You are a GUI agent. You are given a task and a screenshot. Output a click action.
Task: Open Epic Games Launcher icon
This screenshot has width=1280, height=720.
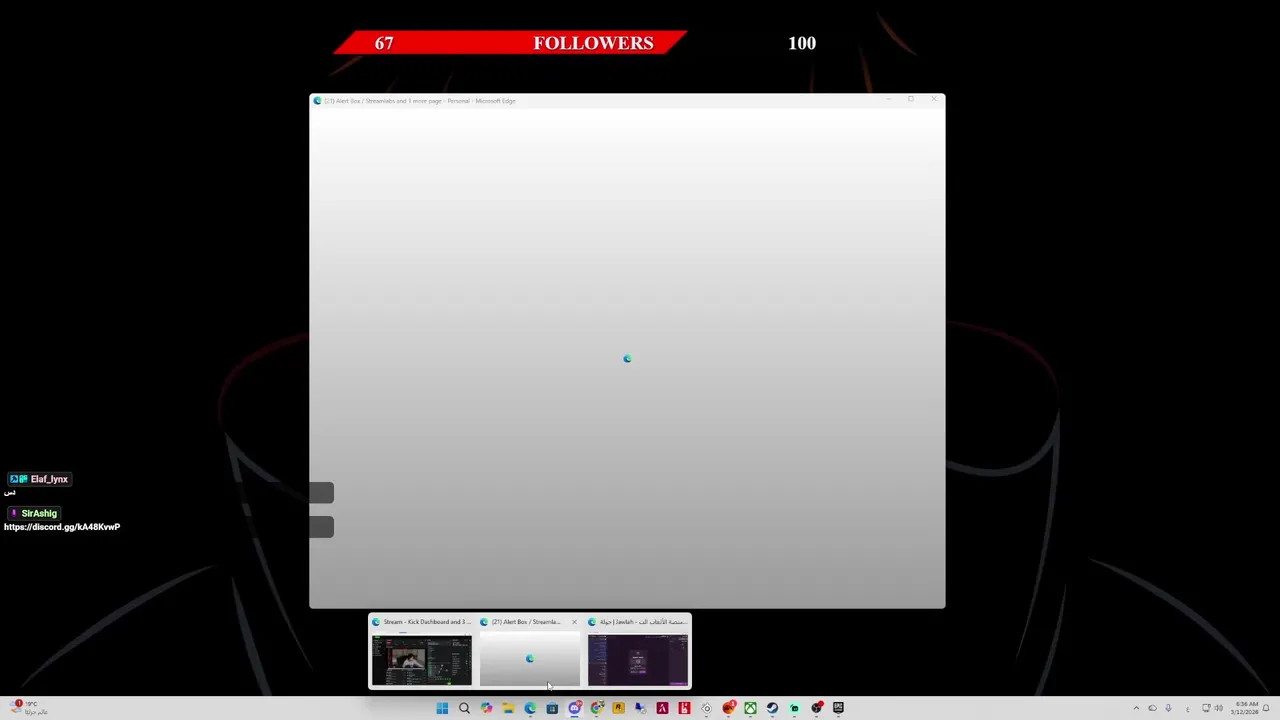pyautogui.click(x=838, y=708)
